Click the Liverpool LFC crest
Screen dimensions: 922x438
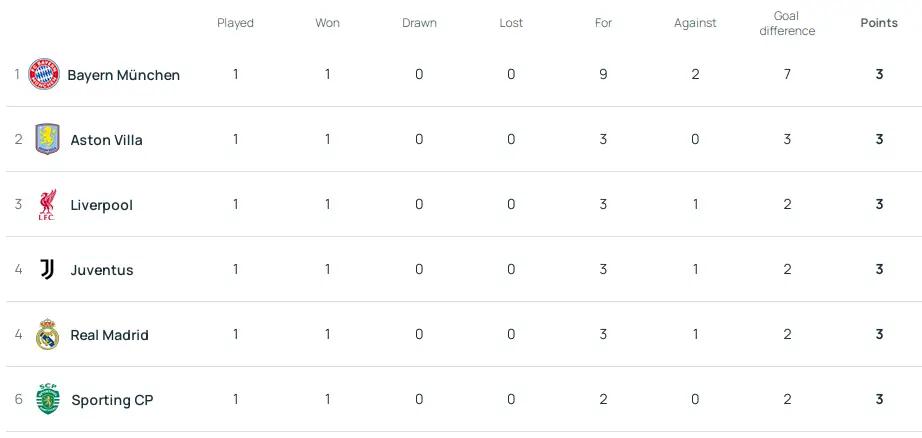47,205
